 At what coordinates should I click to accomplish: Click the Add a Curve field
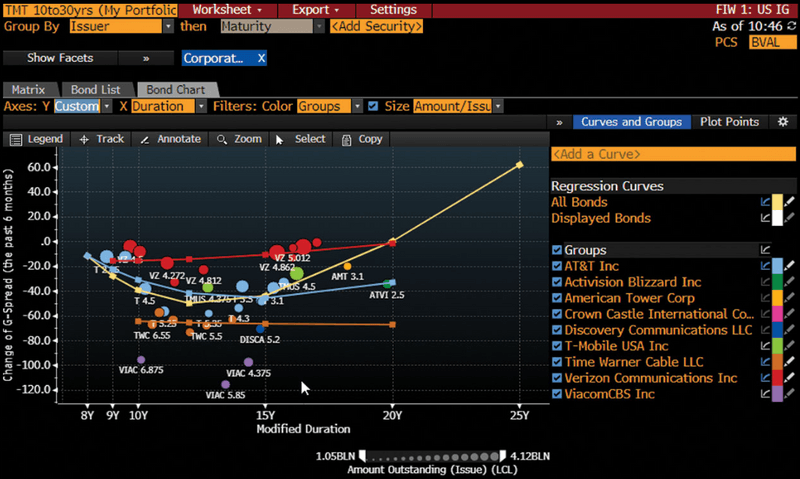click(673, 154)
